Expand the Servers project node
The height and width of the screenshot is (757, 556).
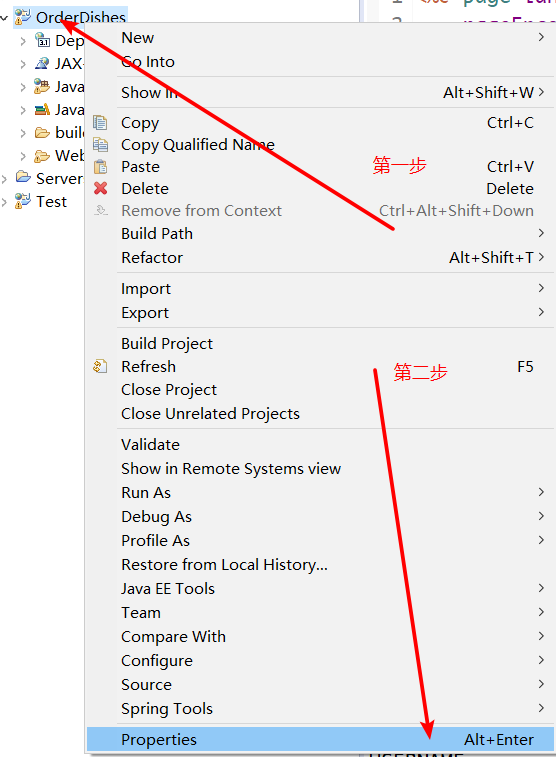click(4, 179)
